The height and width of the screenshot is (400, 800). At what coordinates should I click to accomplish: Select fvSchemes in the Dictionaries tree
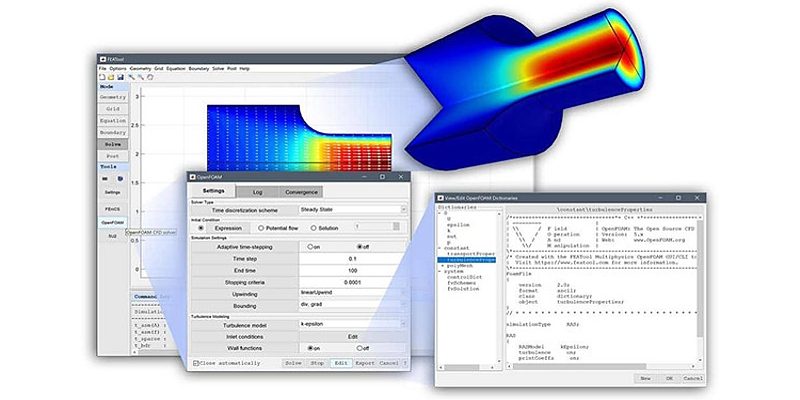tap(462, 283)
